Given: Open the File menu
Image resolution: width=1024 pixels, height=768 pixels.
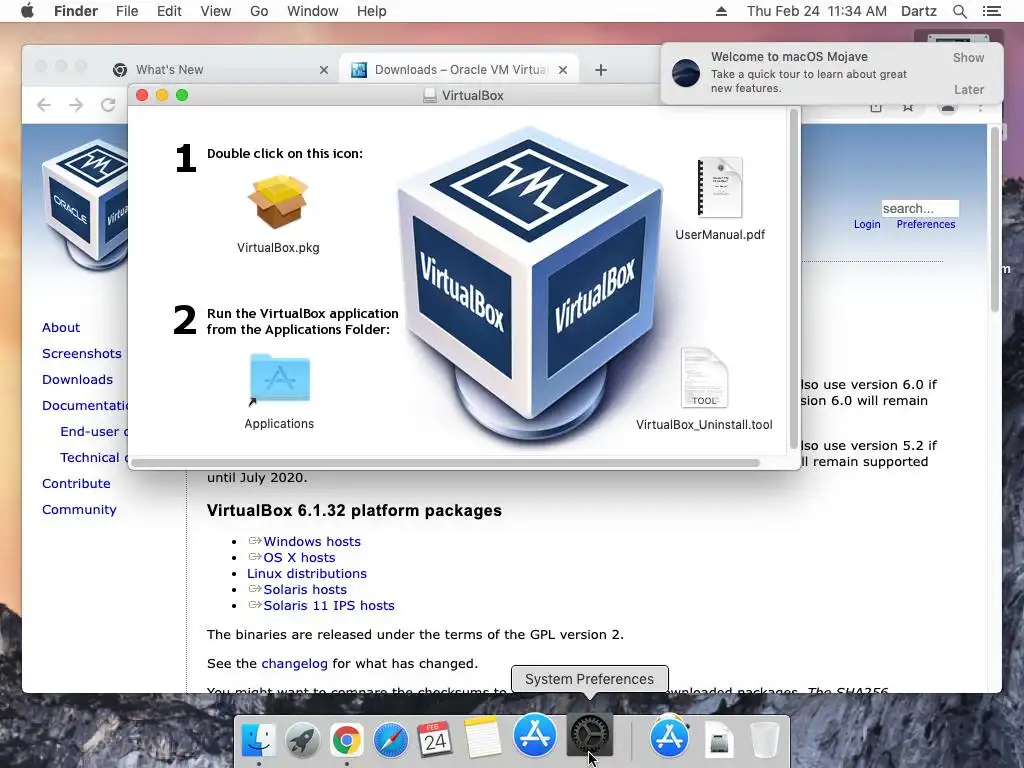Looking at the screenshot, I should tap(127, 11).
